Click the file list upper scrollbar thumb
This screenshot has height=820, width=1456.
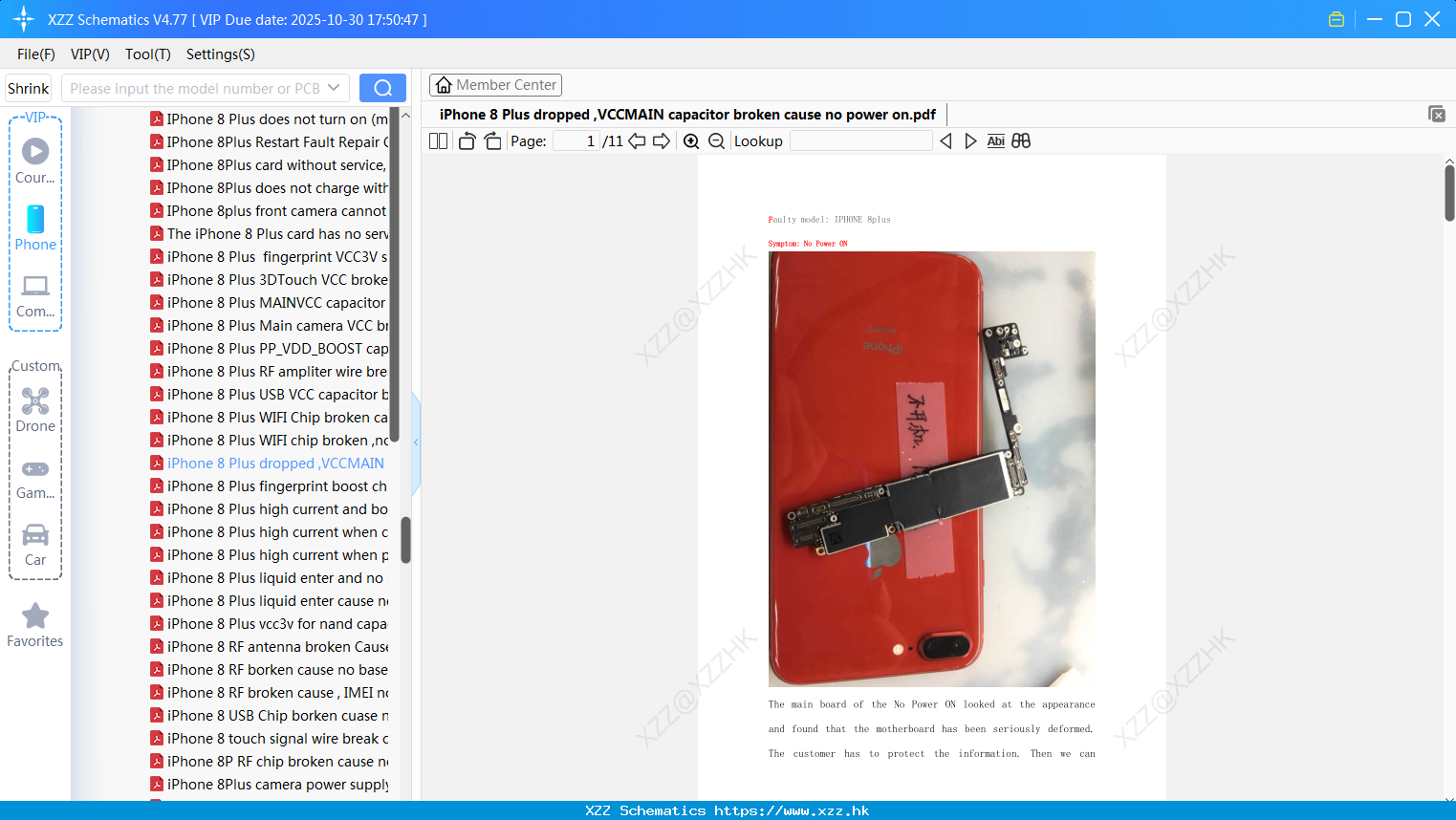tap(395, 275)
